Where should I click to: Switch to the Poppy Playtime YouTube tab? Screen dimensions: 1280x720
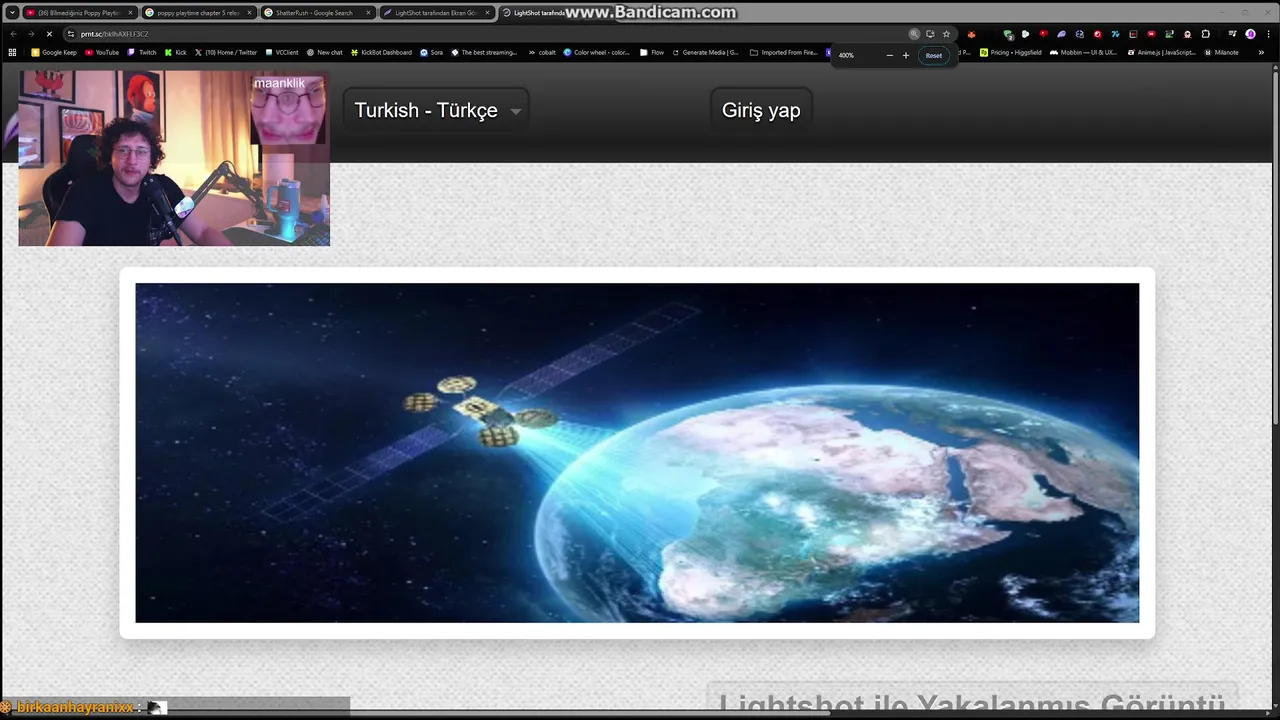[78, 13]
